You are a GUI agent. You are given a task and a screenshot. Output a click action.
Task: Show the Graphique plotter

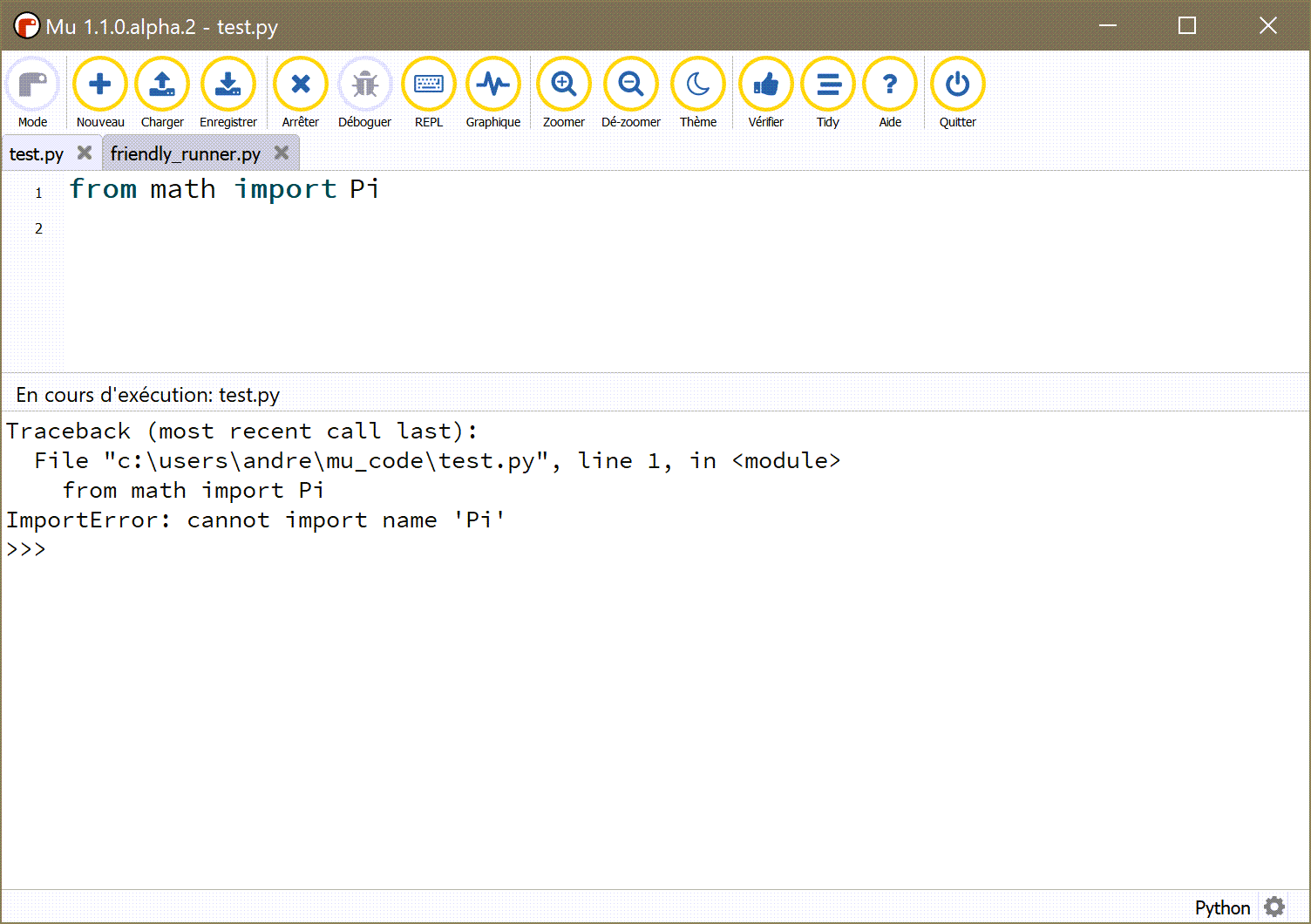coord(493,93)
